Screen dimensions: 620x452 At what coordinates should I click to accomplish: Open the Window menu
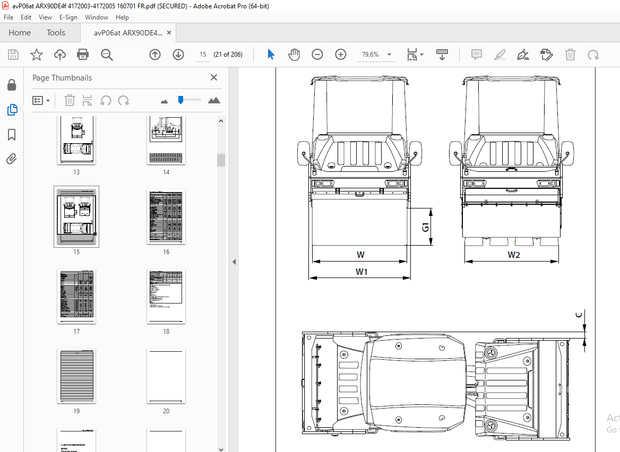[96, 17]
